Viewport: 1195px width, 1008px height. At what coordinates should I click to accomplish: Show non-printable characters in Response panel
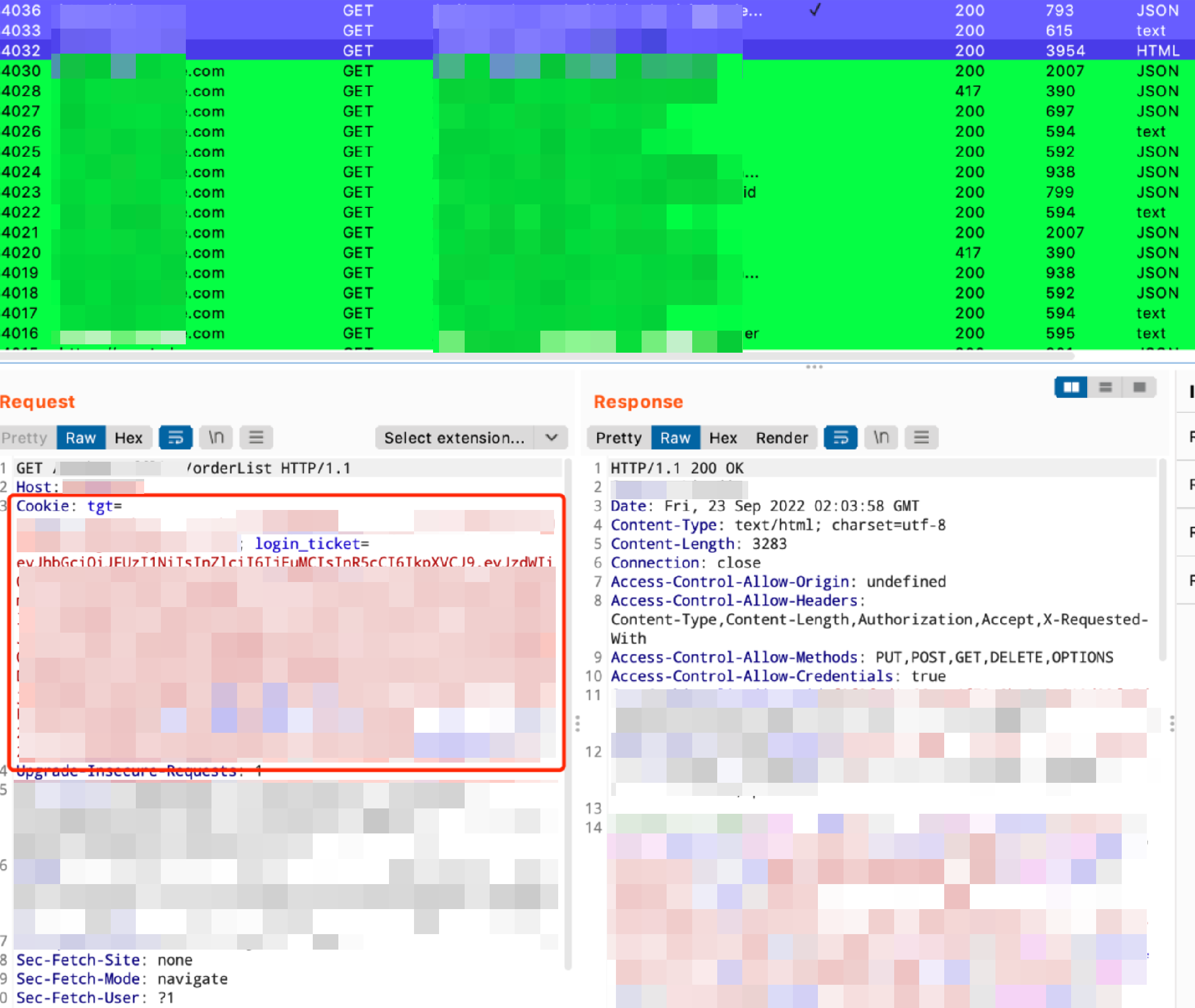(x=881, y=438)
